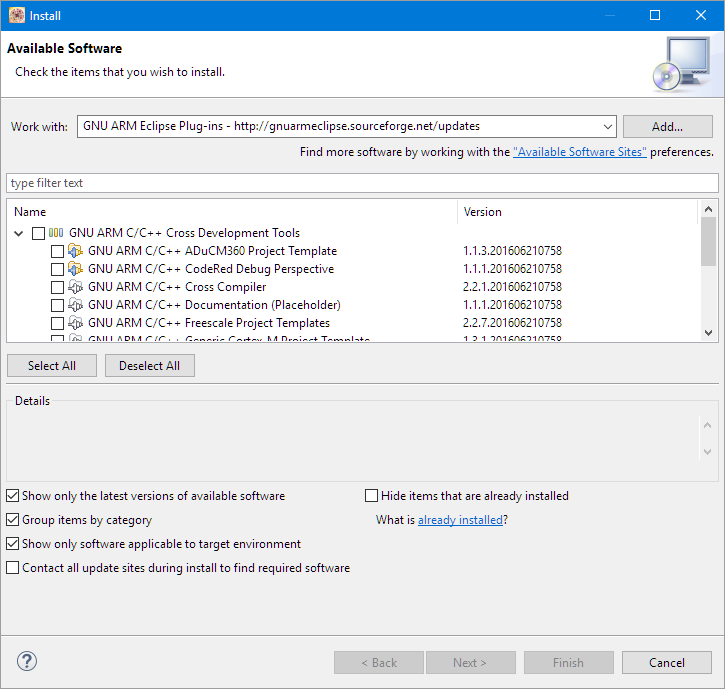
Task: Click the Cross Compiler feature icon
Action: tap(75, 287)
